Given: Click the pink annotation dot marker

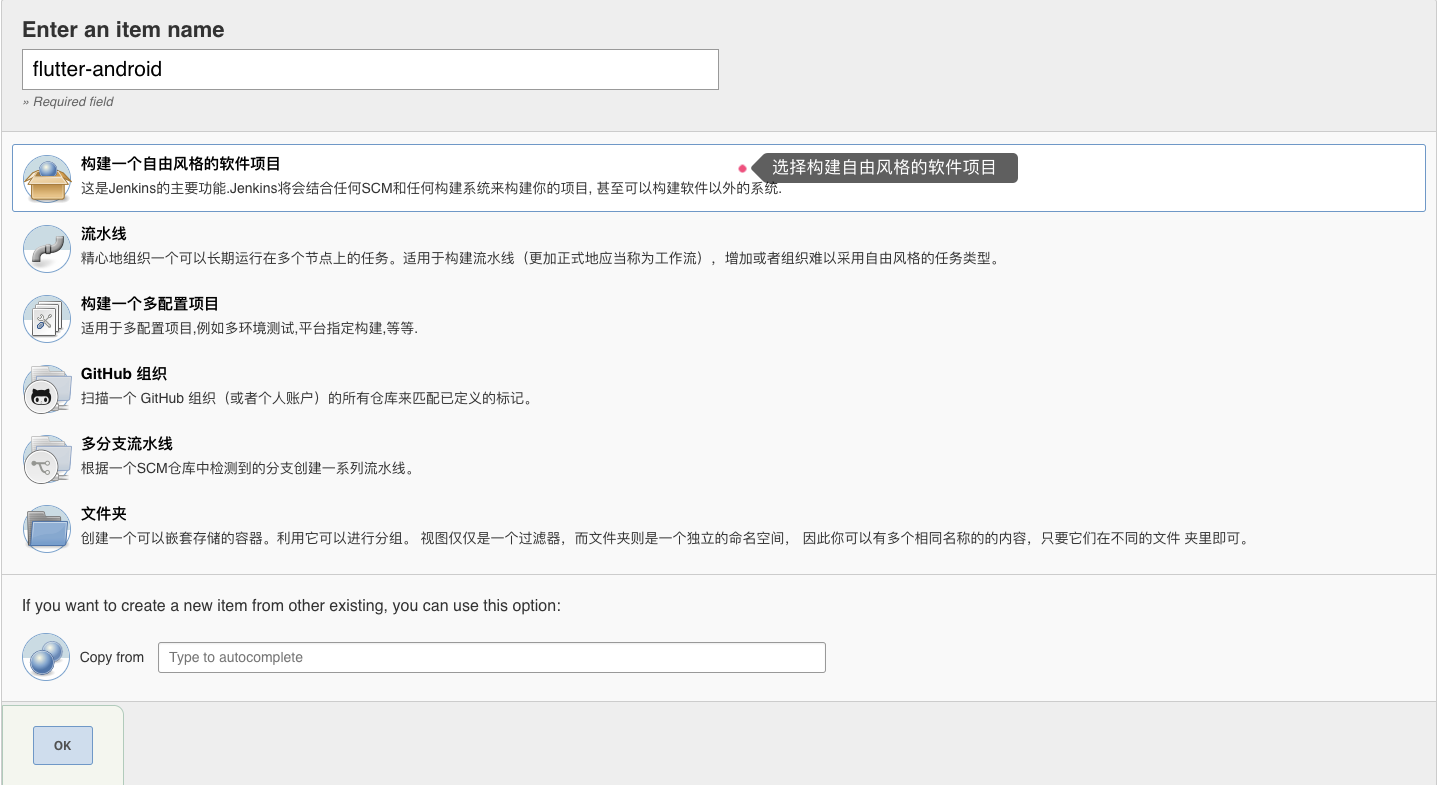Looking at the screenshot, I should click(742, 168).
